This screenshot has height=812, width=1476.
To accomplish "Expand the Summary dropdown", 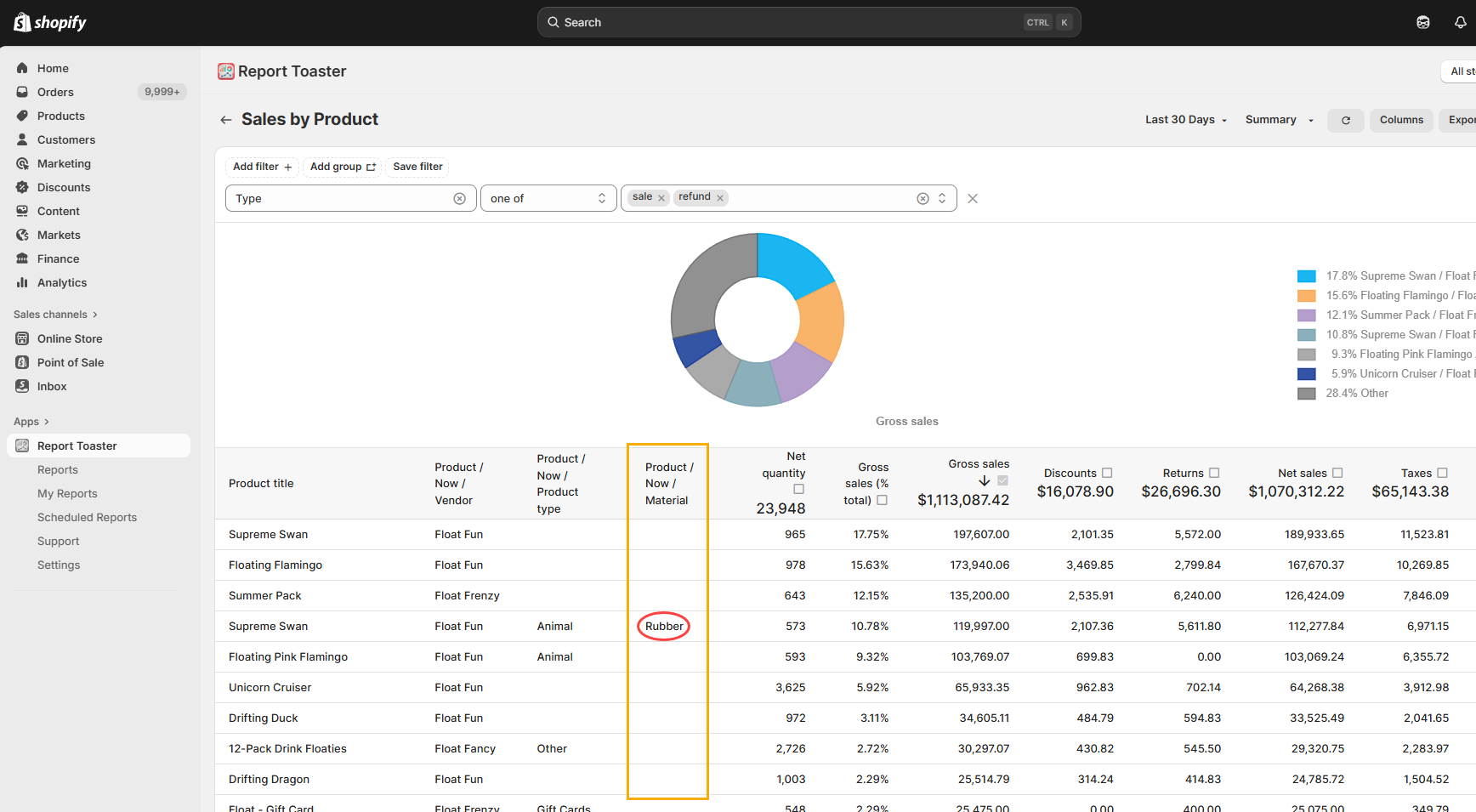I will [x=1279, y=120].
